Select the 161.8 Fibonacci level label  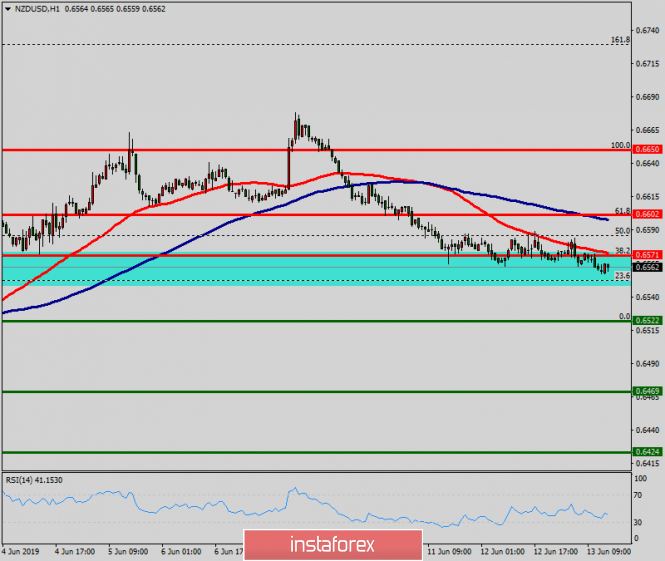620,40
